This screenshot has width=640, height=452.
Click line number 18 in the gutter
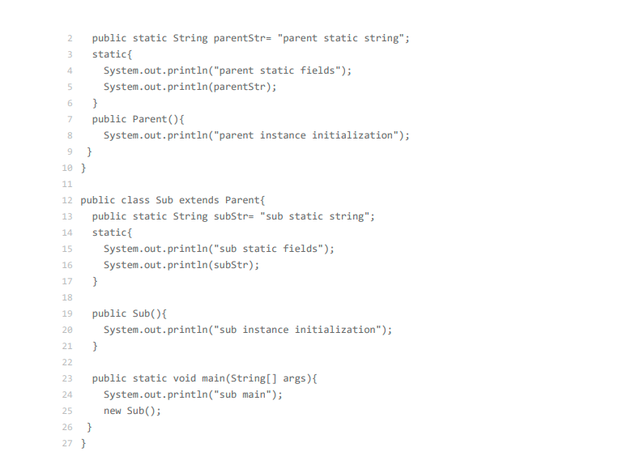point(67,297)
